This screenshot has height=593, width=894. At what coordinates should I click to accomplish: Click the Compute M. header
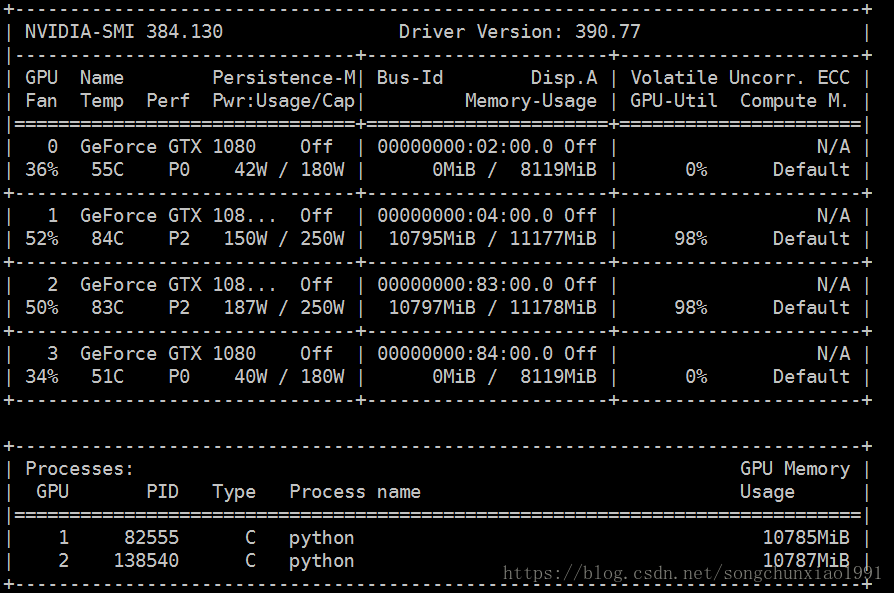point(794,101)
